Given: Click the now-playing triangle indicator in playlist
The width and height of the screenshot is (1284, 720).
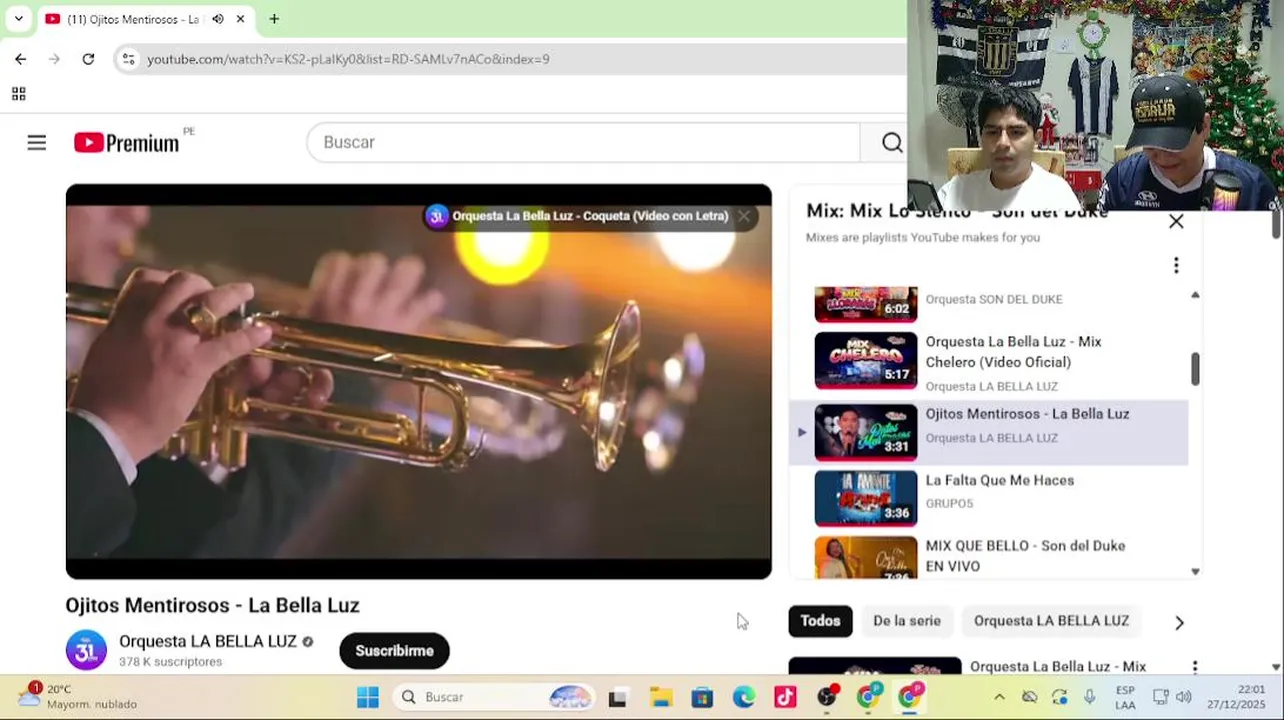Looking at the screenshot, I should pos(801,432).
